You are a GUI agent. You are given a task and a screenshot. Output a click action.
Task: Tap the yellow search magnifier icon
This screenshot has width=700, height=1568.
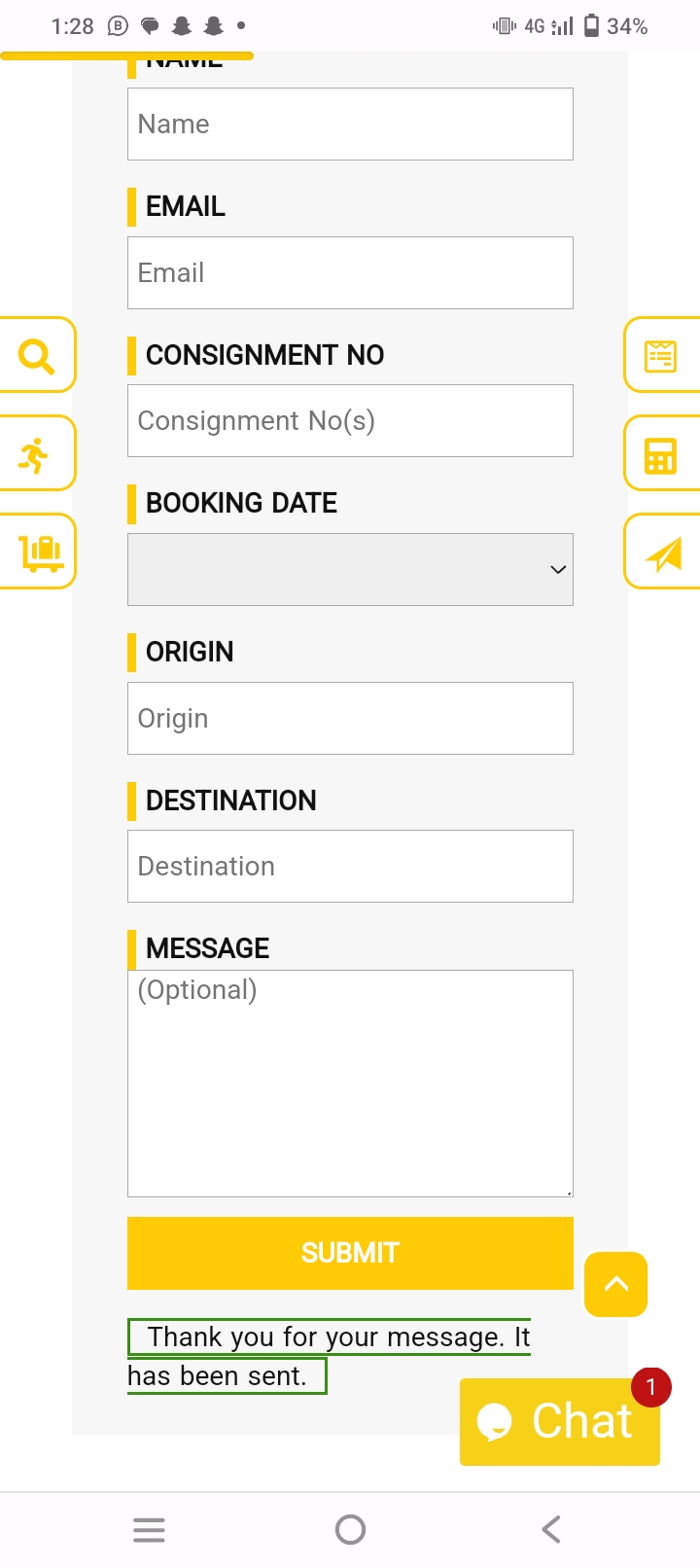click(x=36, y=356)
